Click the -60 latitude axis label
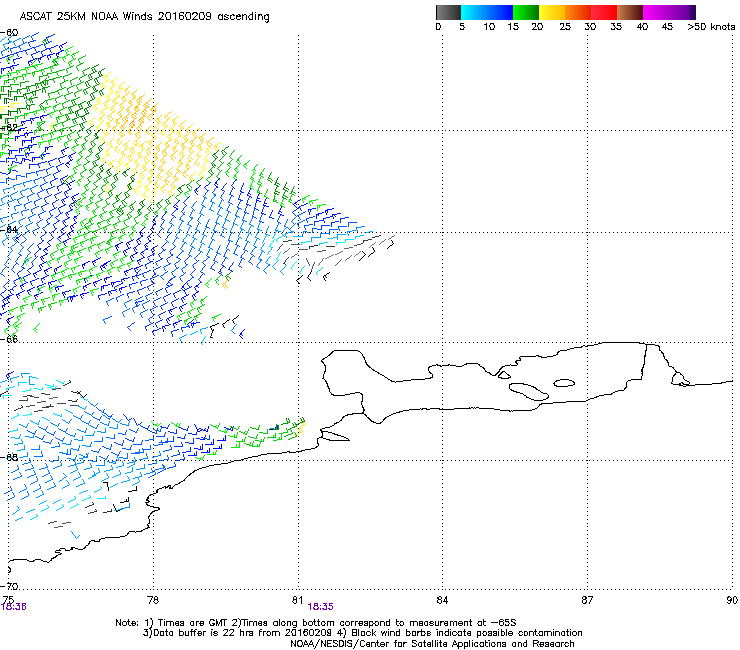 9,33
